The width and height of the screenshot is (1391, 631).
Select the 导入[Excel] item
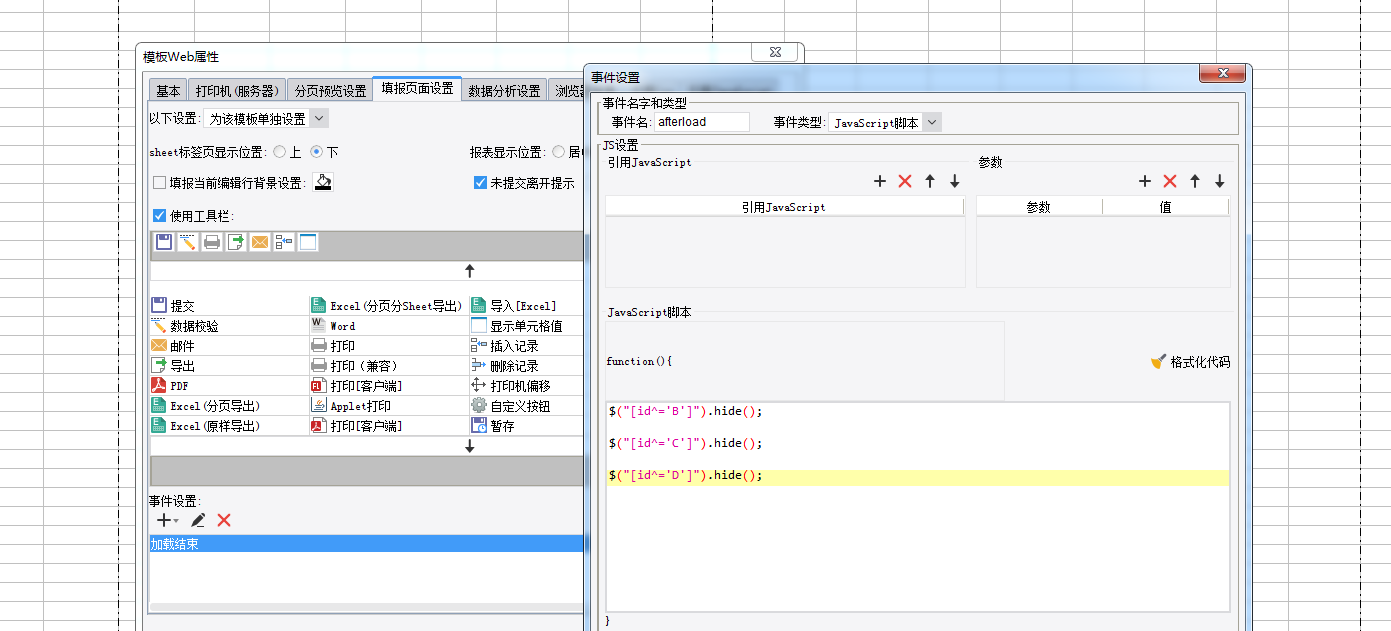(x=514, y=306)
